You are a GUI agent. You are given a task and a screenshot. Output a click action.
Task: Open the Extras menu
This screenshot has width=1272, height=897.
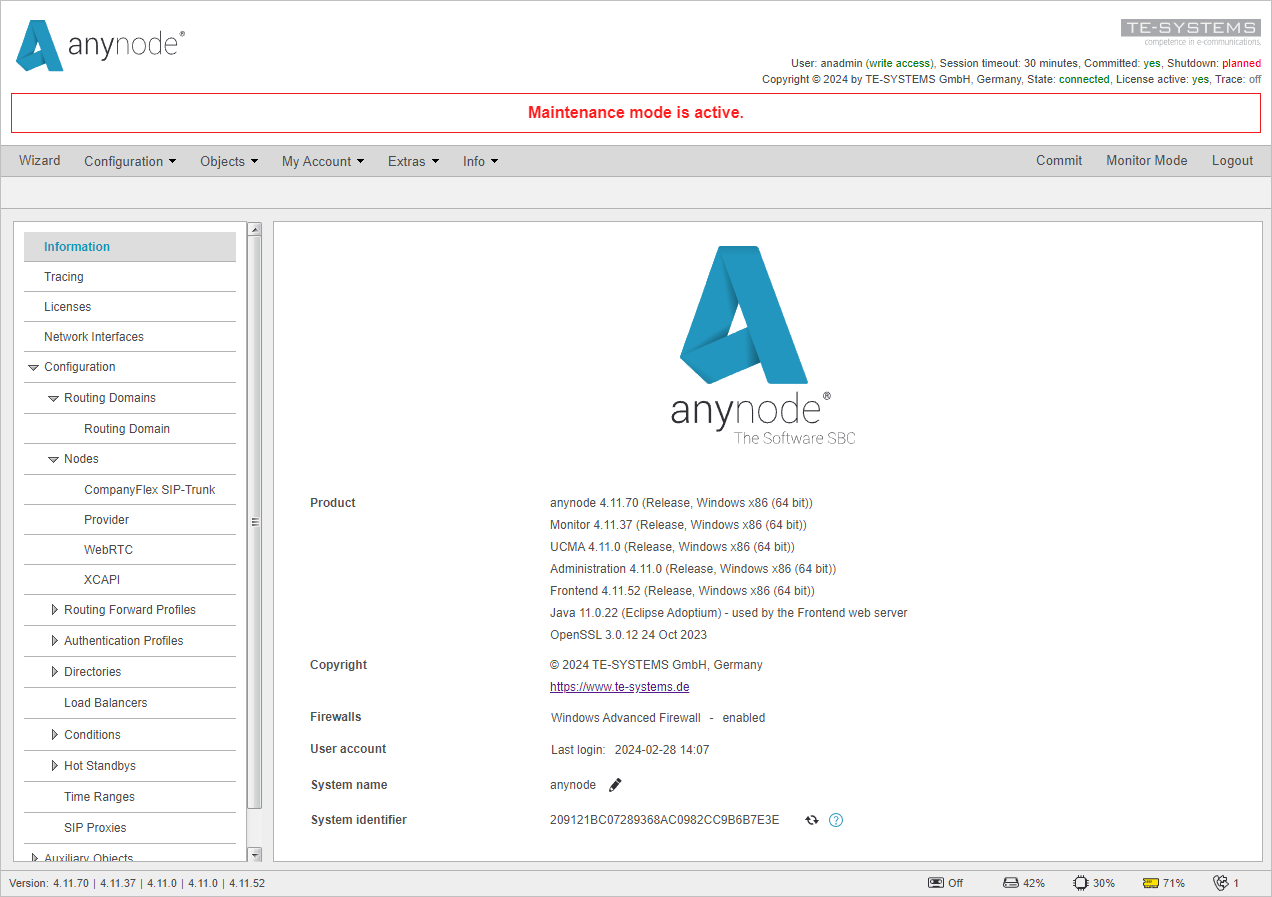pos(413,161)
